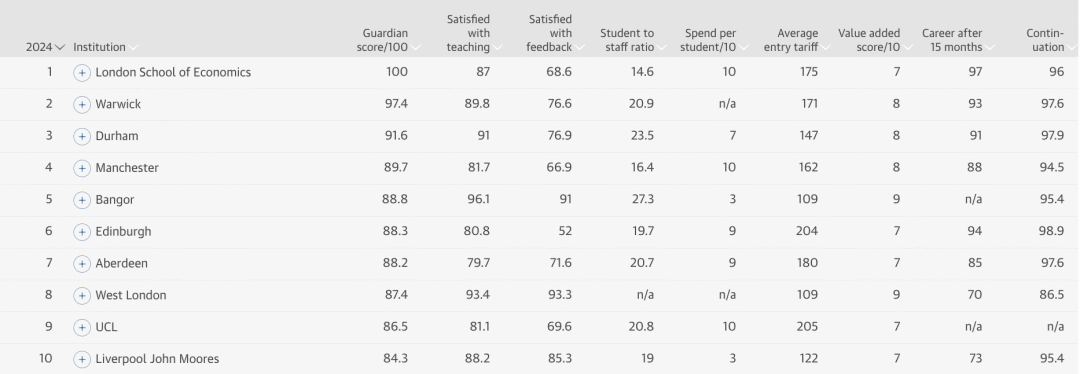Click the plus icon beside Aberdeen
The height and width of the screenshot is (374, 1080).
point(82,263)
